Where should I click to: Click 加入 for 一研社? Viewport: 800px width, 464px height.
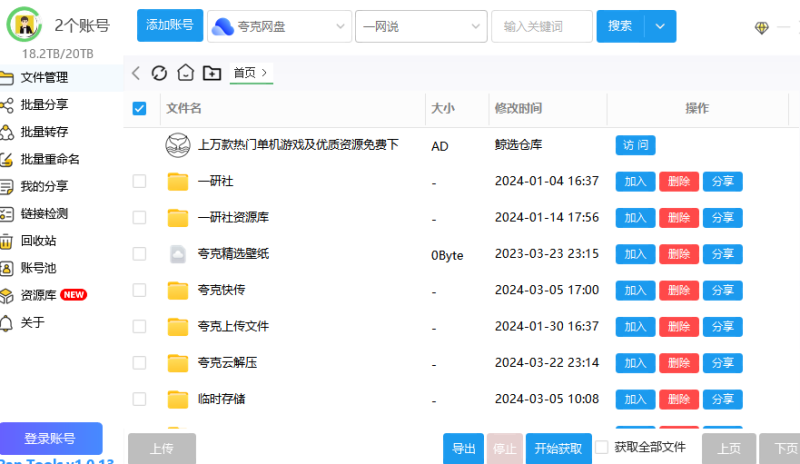tap(635, 181)
